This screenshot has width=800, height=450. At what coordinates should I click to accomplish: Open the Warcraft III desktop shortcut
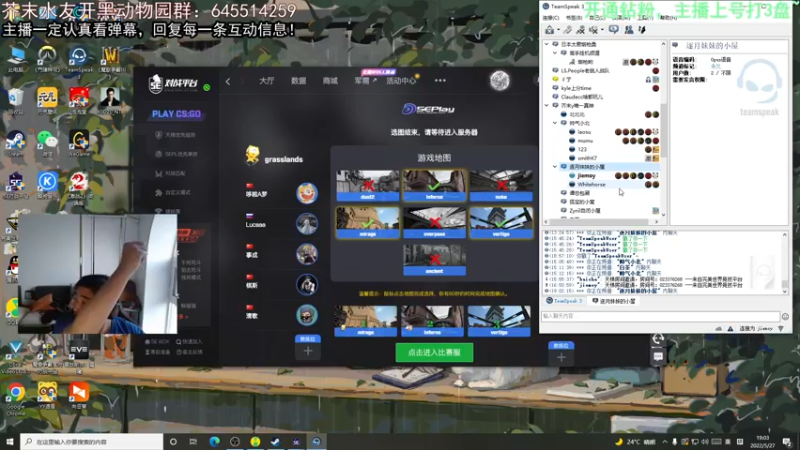(x=110, y=58)
